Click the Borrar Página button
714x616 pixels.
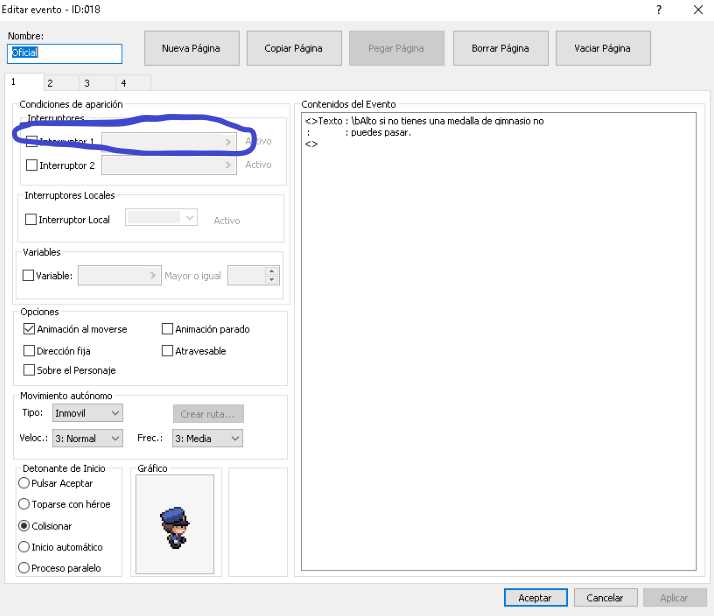500,48
